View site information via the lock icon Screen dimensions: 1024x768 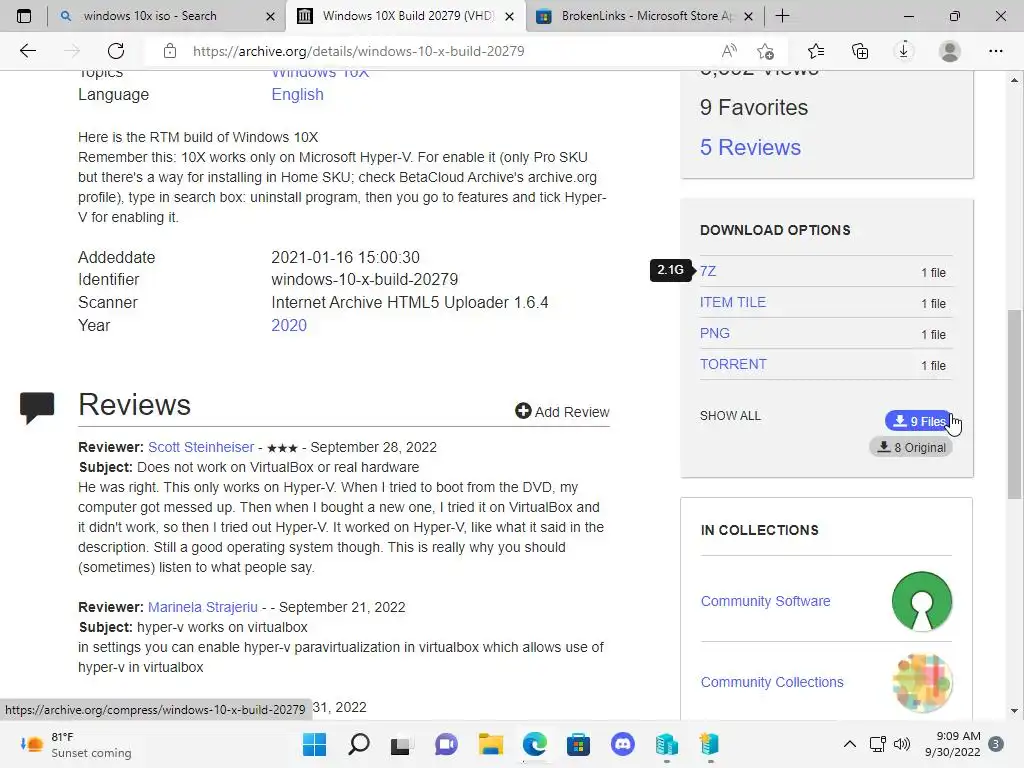(170, 51)
